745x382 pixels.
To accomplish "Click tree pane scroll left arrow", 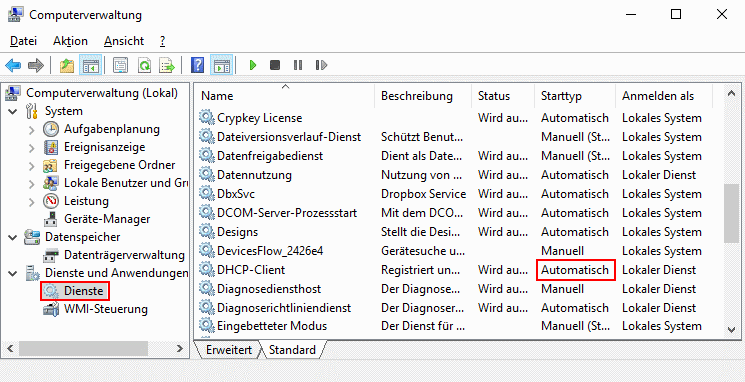I will coord(11,348).
